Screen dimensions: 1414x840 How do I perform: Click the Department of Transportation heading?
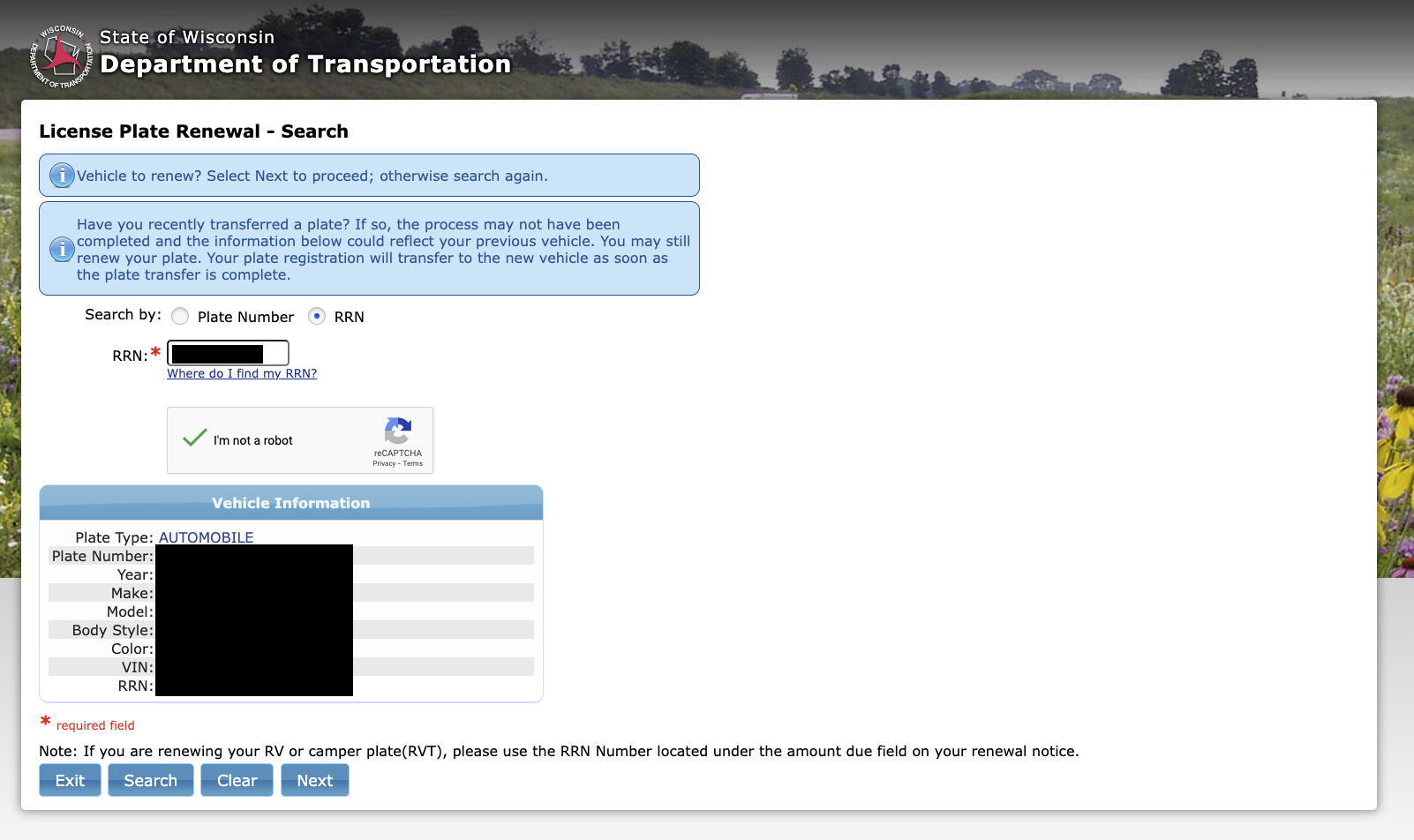[305, 64]
